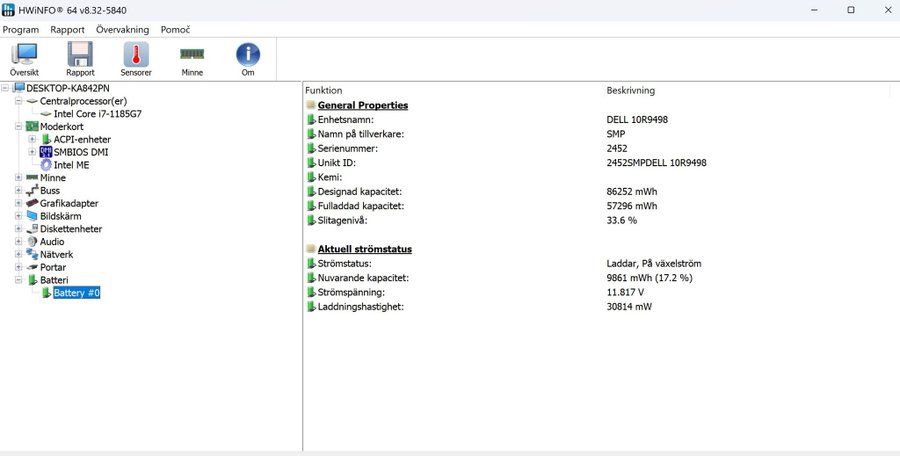
Task: Click the Rapport floppy disk icon
Action: click(80, 58)
